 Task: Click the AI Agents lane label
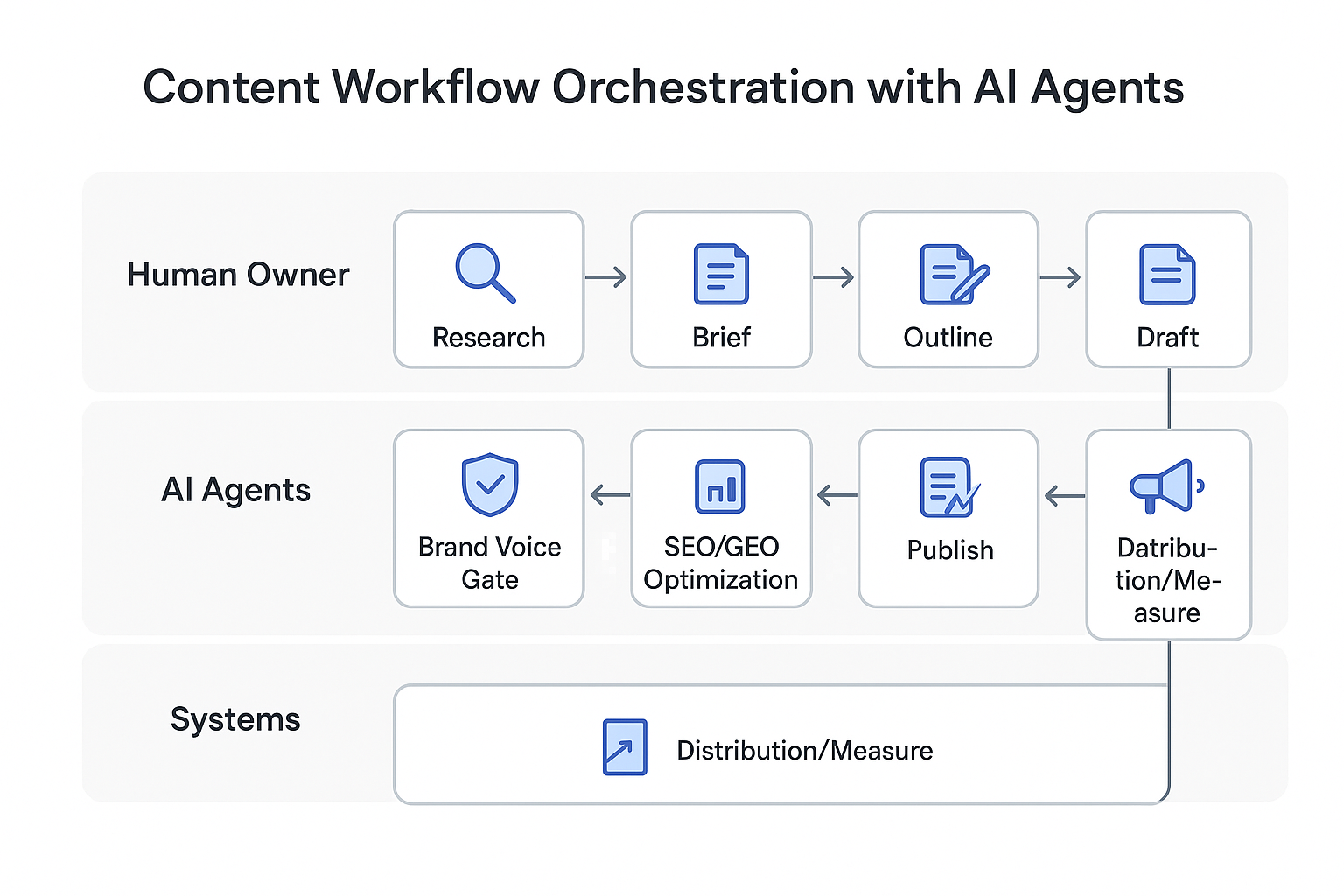[234, 490]
